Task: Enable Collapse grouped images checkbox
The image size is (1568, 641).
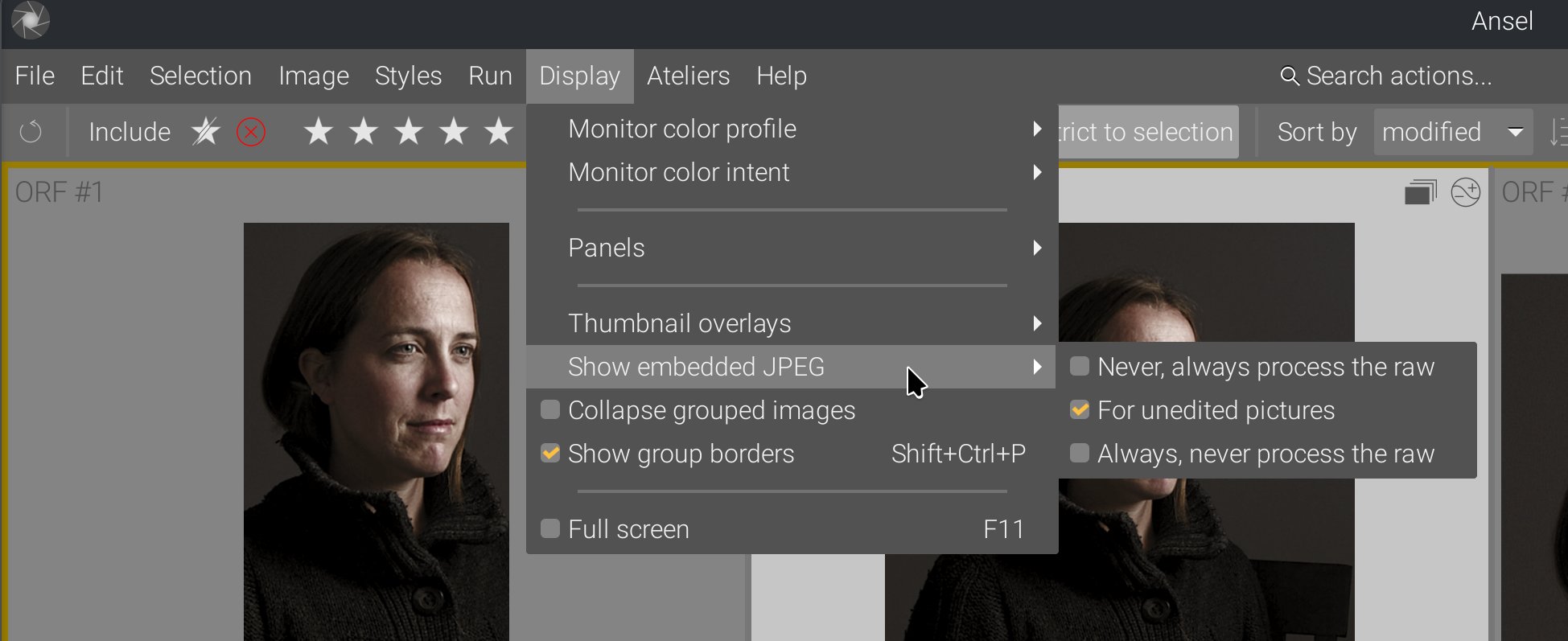Action: [x=550, y=410]
